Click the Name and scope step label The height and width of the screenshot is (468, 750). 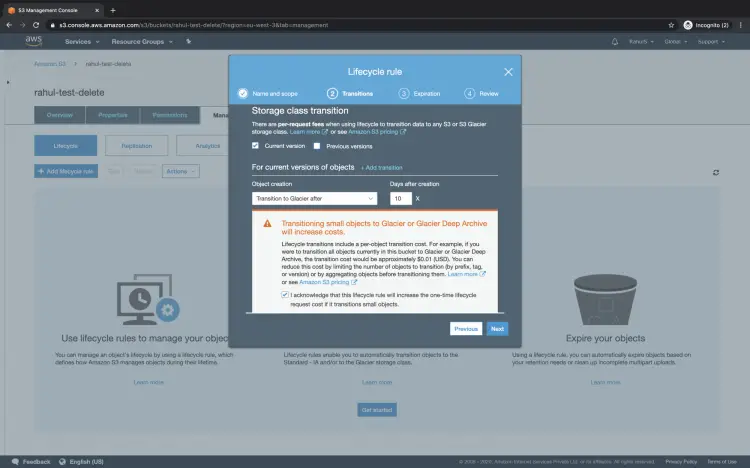(x=275, y=94)
